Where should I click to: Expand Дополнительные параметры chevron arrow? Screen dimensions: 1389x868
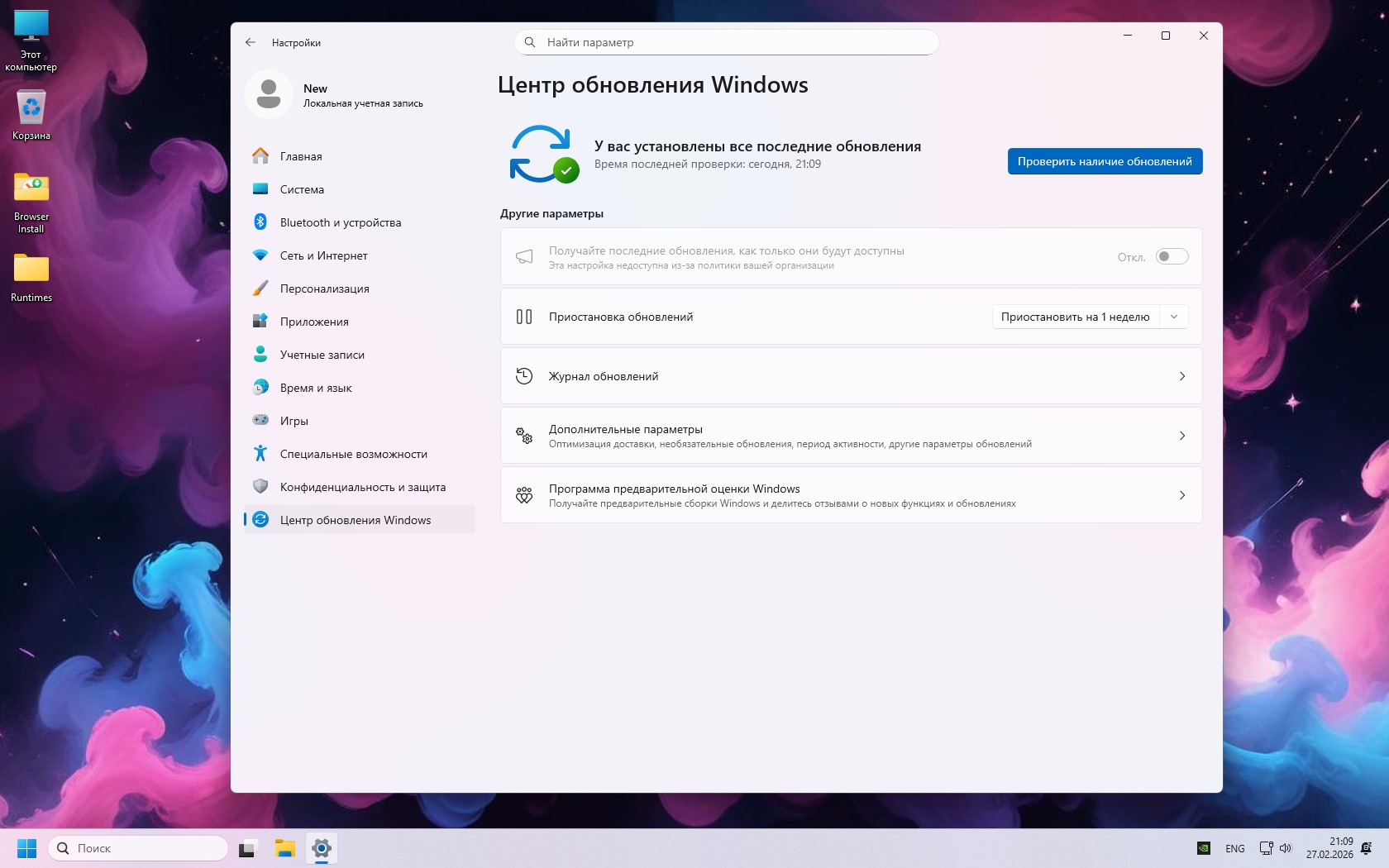pyautogui.click(x=1181, y=436)
